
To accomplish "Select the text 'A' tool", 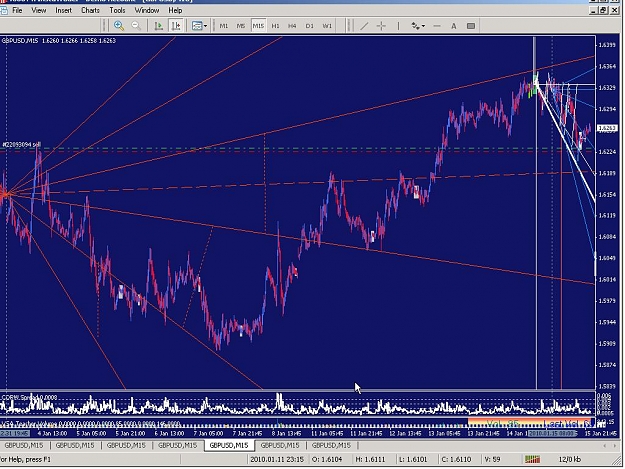I will tap(454, 26).
